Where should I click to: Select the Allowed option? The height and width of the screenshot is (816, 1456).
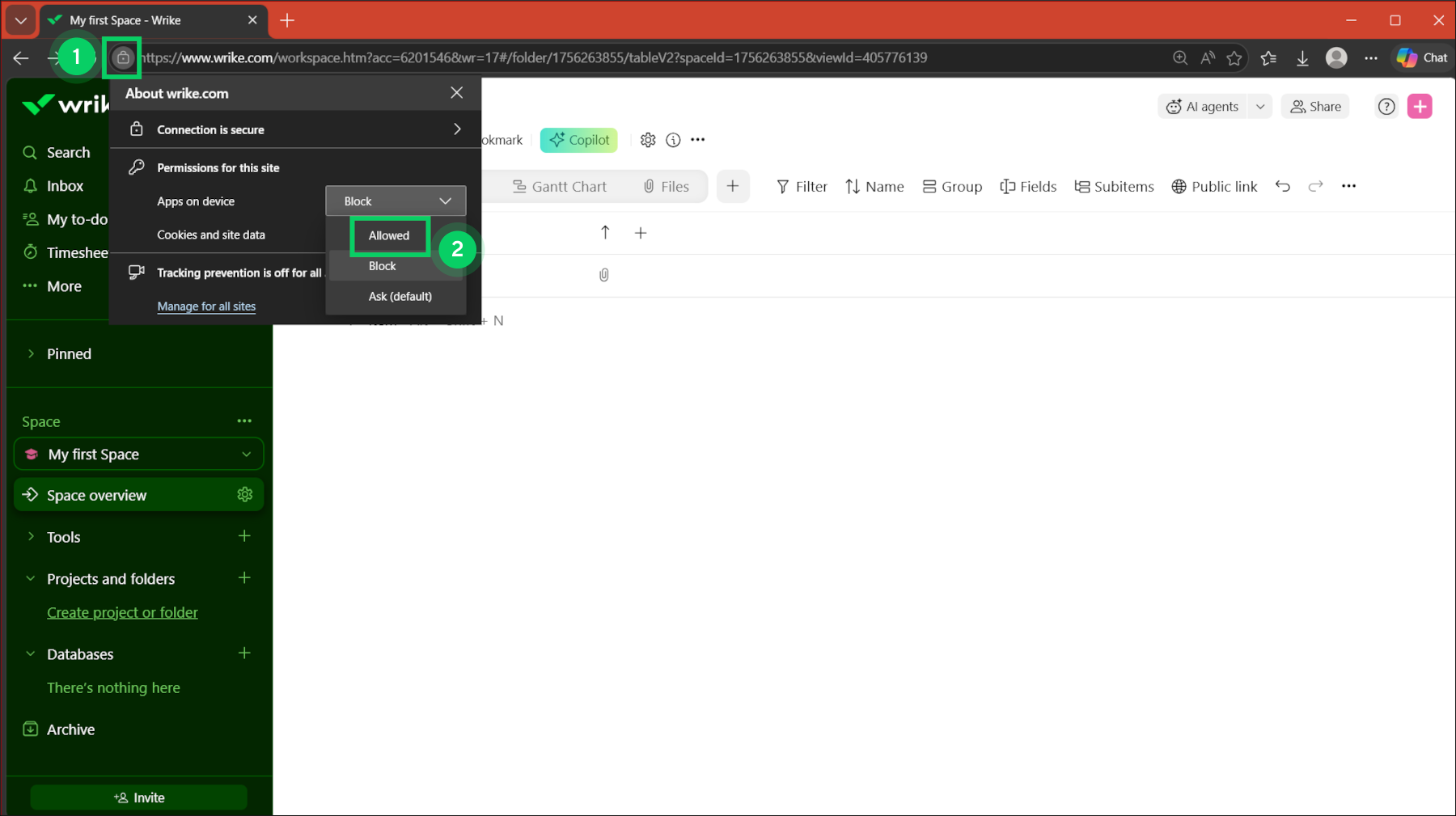click(x=389, y=235)
